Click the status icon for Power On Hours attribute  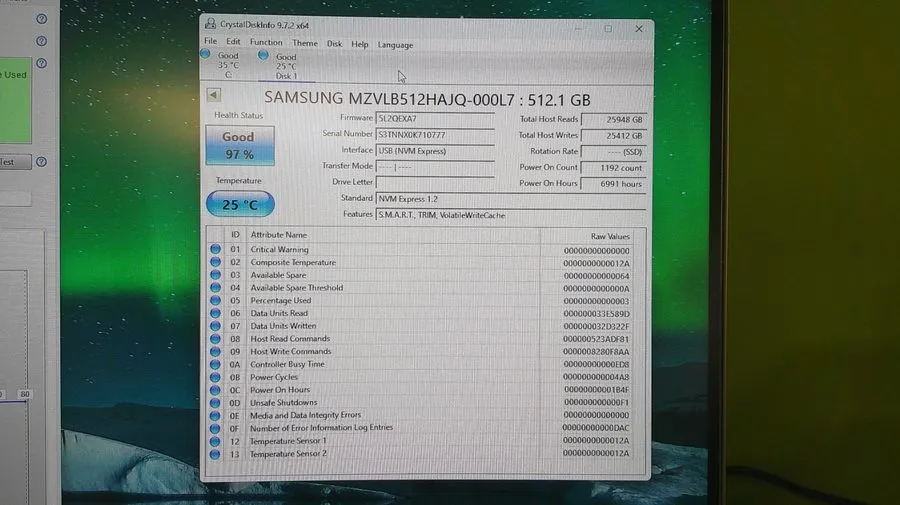(215, 390)
